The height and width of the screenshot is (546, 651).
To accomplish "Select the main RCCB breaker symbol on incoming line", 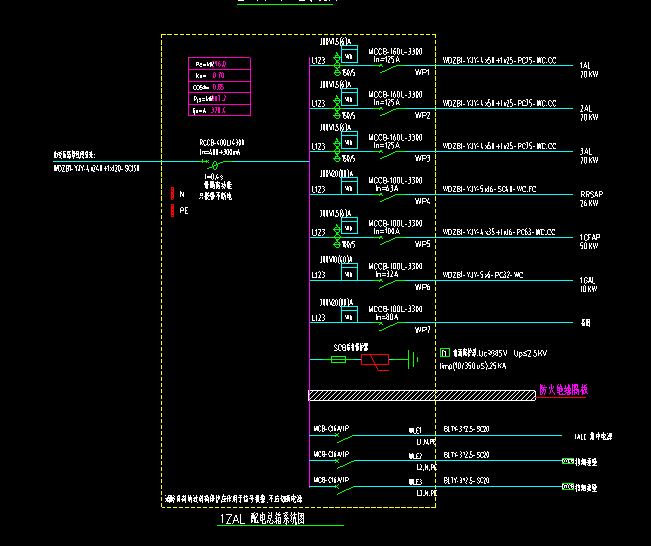I will [x=211, y=162].
